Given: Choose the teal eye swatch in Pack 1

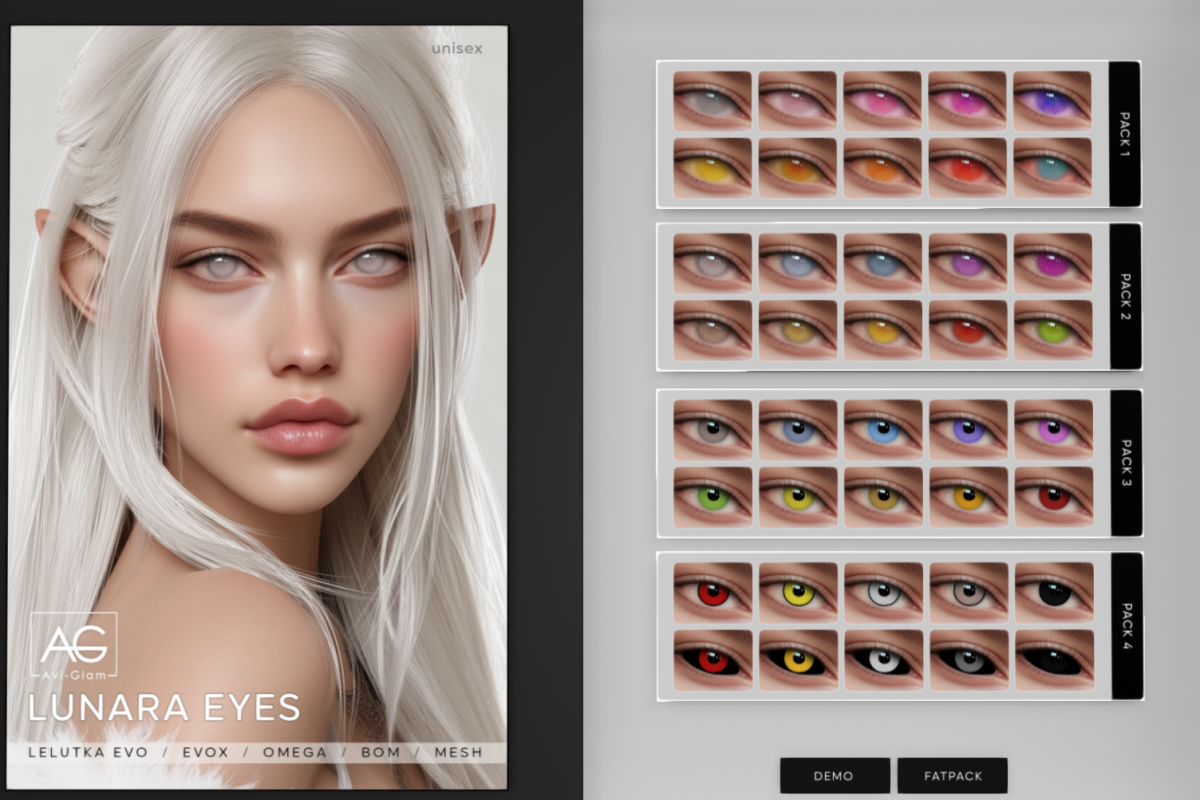Looking at the screenshot, I should [1052, 168].
